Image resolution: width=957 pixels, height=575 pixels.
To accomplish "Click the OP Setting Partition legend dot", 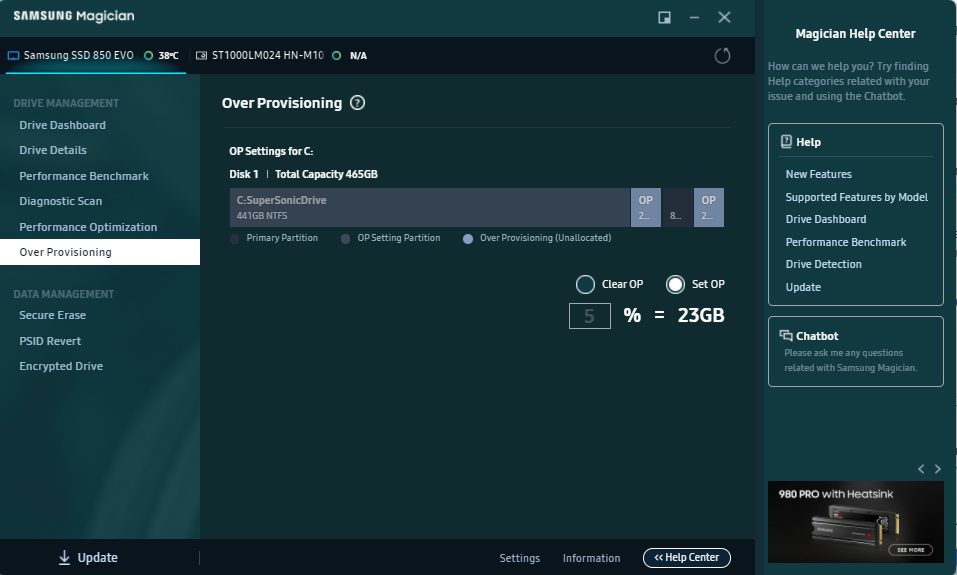I will (345, 239).
